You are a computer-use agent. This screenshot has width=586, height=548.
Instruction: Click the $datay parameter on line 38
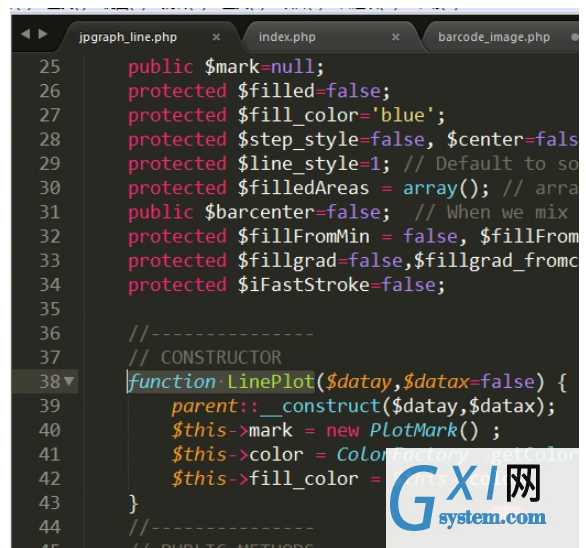pyautogui.click(x=359, y=382)
